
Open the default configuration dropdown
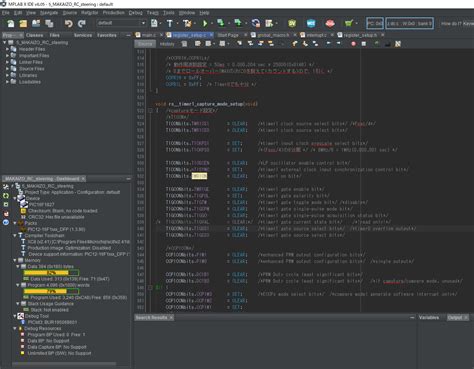[x=121, y=23]
